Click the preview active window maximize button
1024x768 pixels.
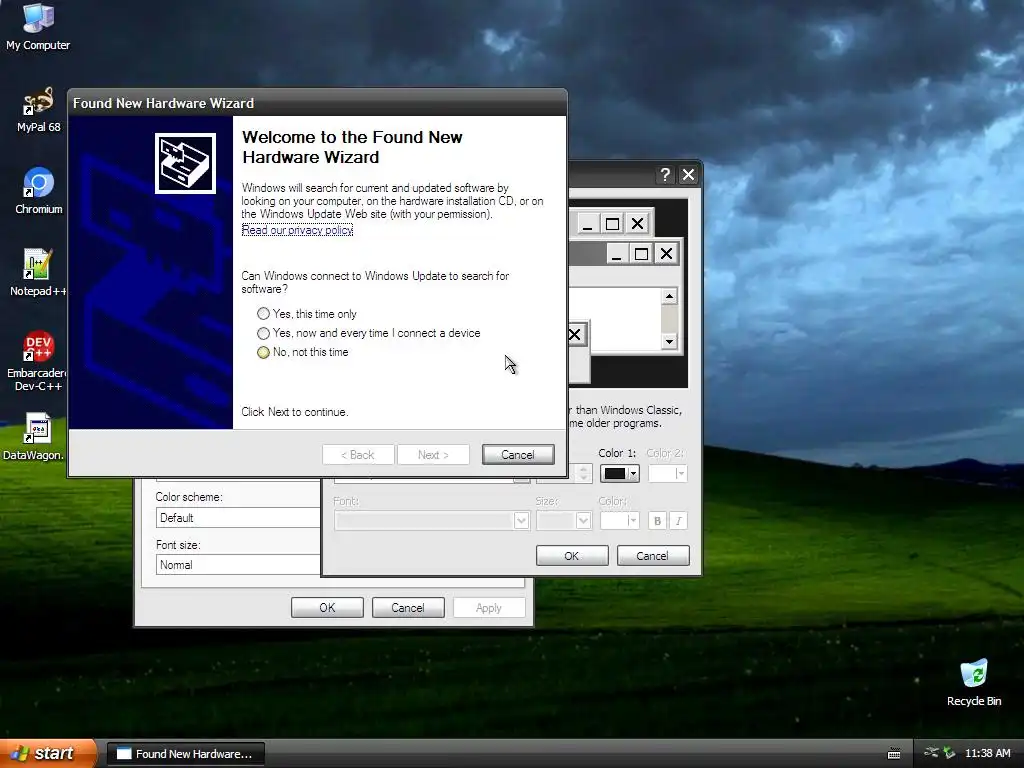641,253
